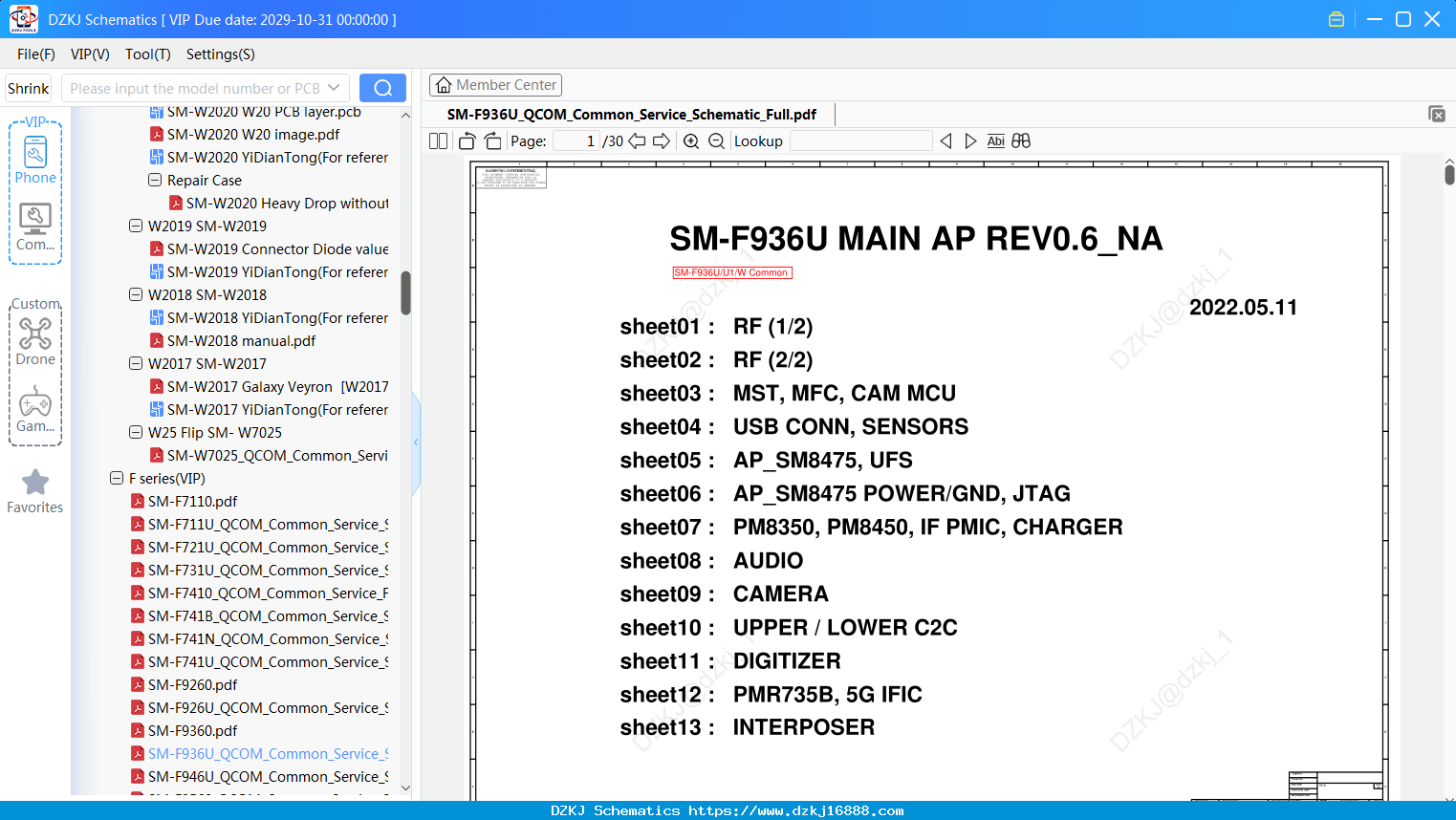Open the Computer category icon
Image resolution: width=1456 pixels, height=820 pixels.
(x=35, y=227)
